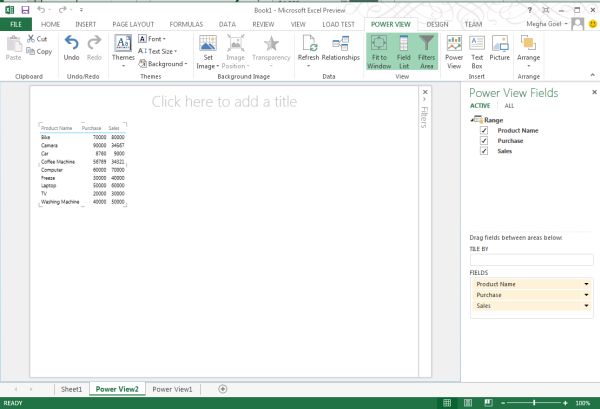Image resolution: width=600 pixels, height=409 pixels.
Task: Click the Save icon in title bar
Action: coord(25,10)
